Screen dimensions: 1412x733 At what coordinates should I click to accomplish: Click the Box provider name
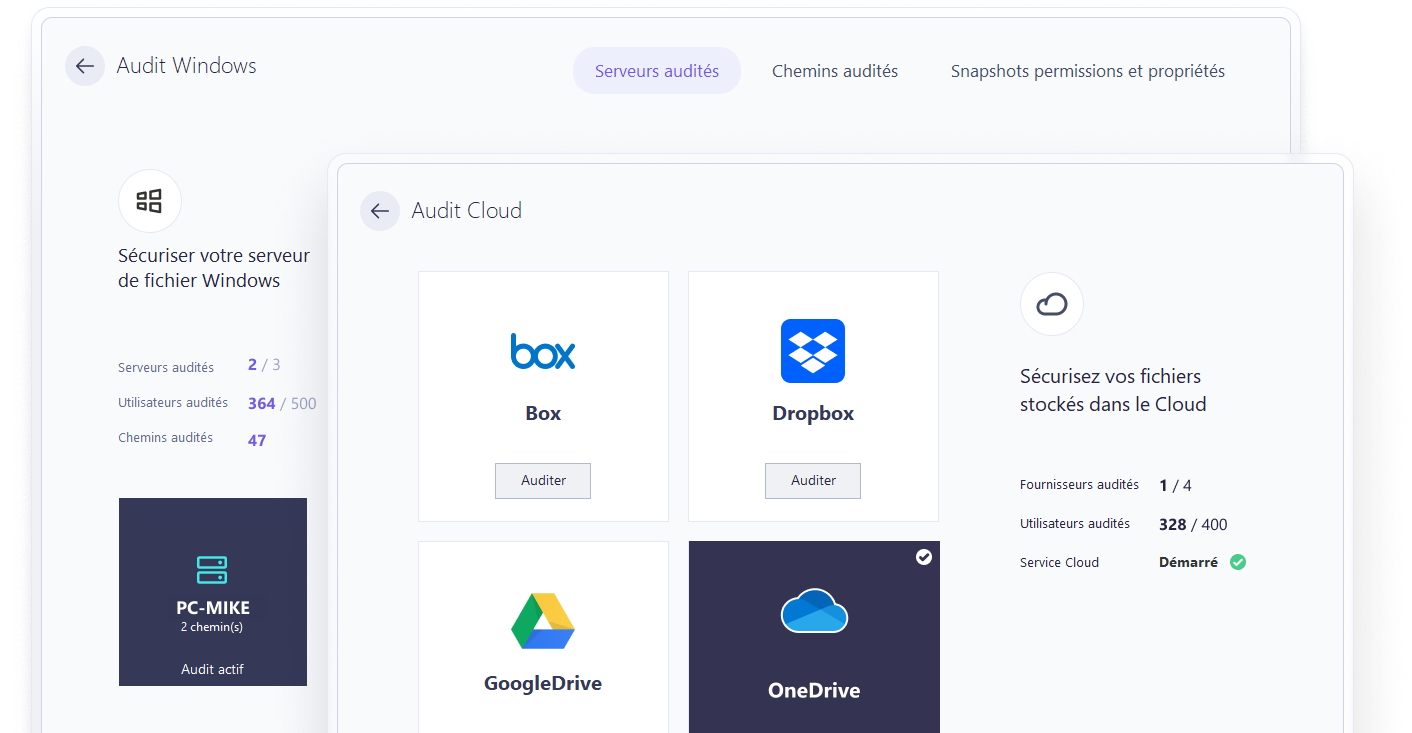point(543,414)
